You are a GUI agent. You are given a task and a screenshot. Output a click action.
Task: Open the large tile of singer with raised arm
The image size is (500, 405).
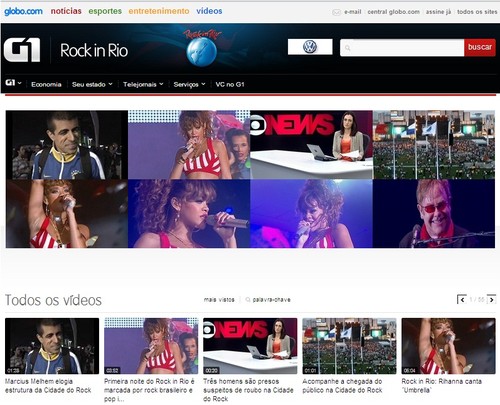coord(67,214)
